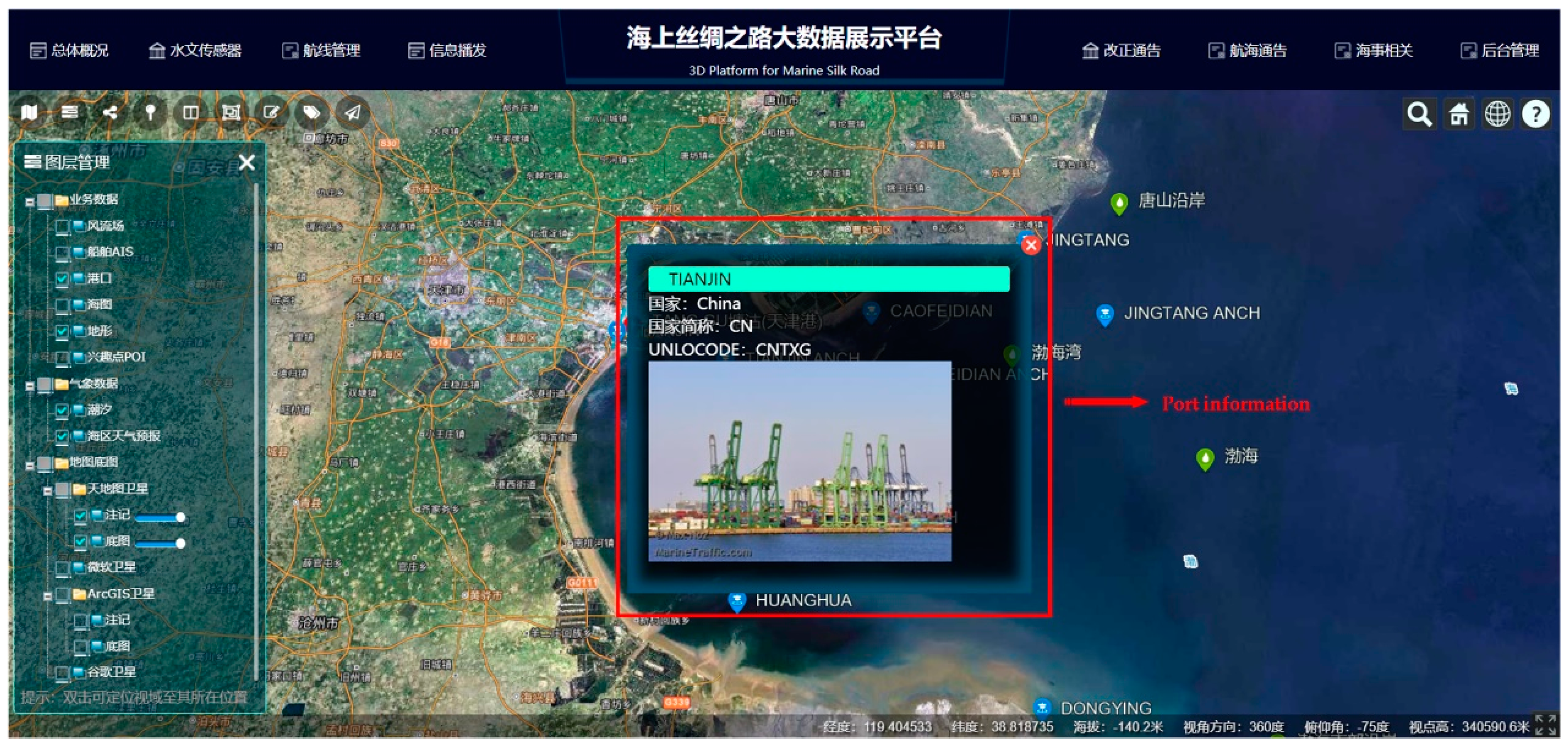Select the 谷歌卫星 layer name
The image size is (1568, 749).
(111, 672)
